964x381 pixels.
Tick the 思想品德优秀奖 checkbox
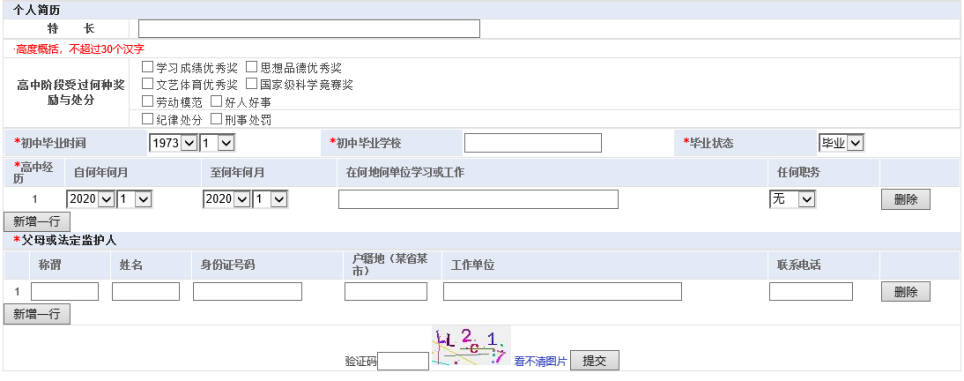(251, 66)
